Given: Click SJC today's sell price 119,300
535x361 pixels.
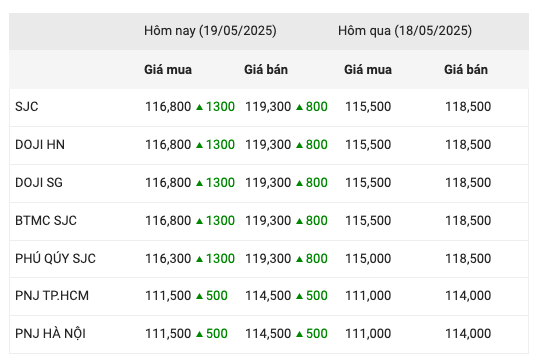Looking at the screenshot, I should (268, 107).
